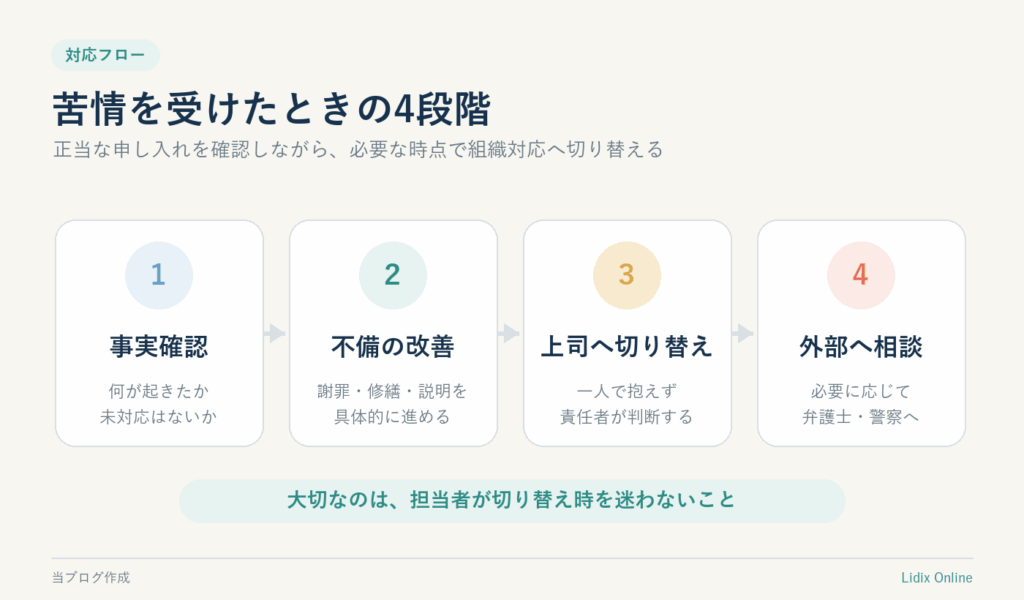1024x600 pixels.
Task: Click subtitle beginning 正当な申し入れを確認
Action: (x=358, y=150)
